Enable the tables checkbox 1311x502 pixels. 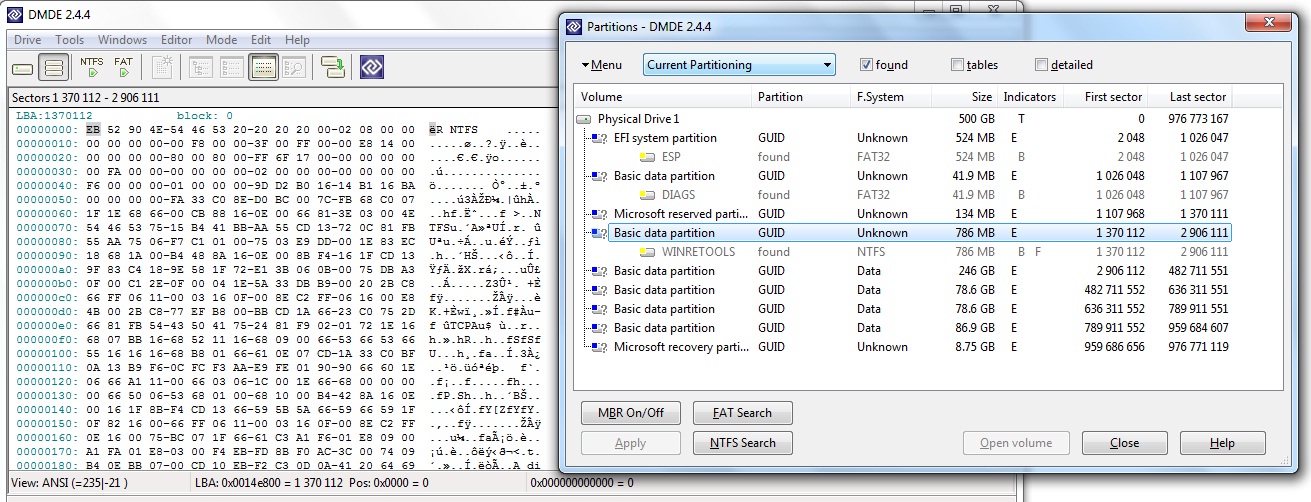click(958, 65)
